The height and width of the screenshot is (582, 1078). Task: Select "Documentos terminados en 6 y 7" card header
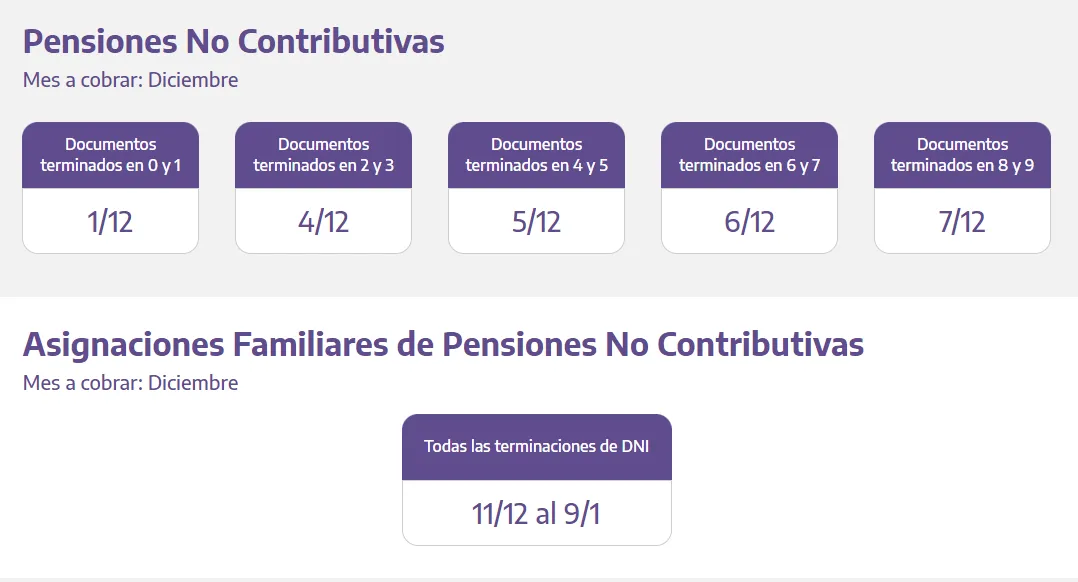click(749, 155)
